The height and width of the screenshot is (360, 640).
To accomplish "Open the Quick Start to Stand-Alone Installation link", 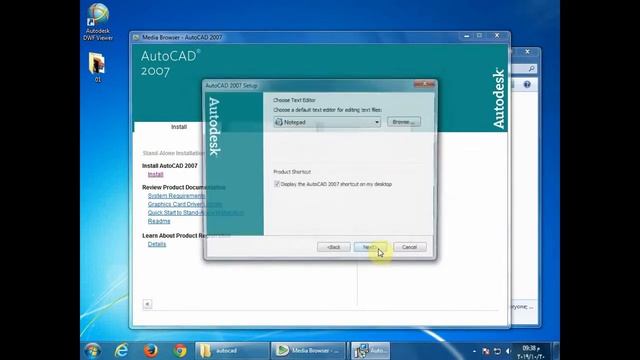I will point(196,213).
